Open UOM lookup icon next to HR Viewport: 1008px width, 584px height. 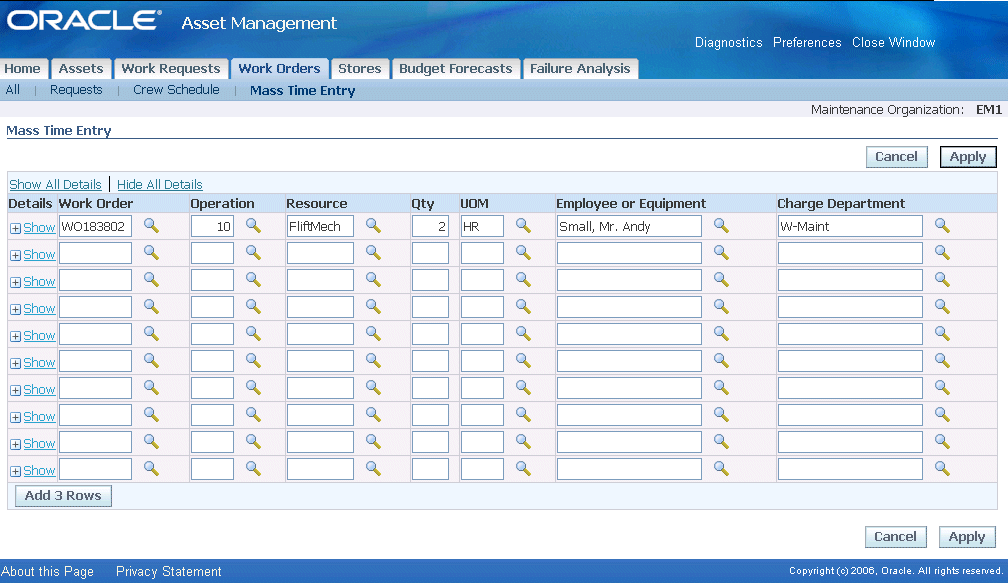[523, 226]
